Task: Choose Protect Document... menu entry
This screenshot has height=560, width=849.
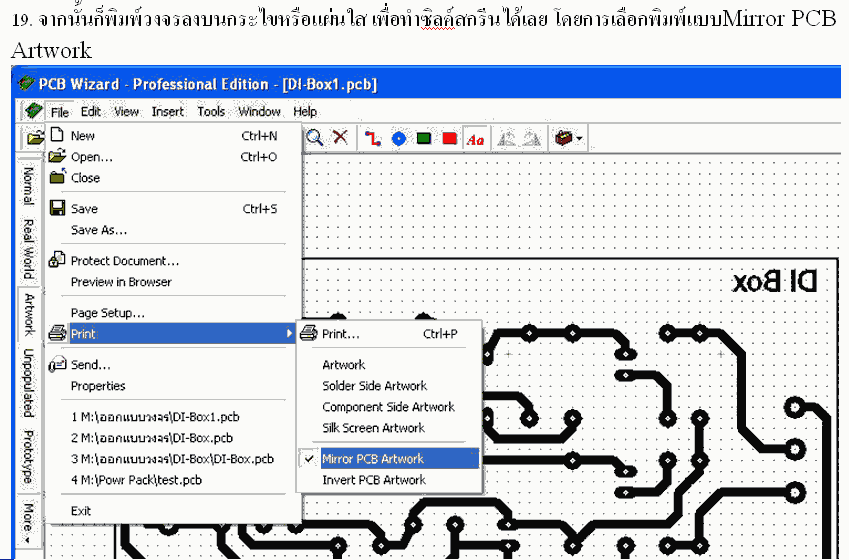Action: pyautogui.click(x=173, y=261)
